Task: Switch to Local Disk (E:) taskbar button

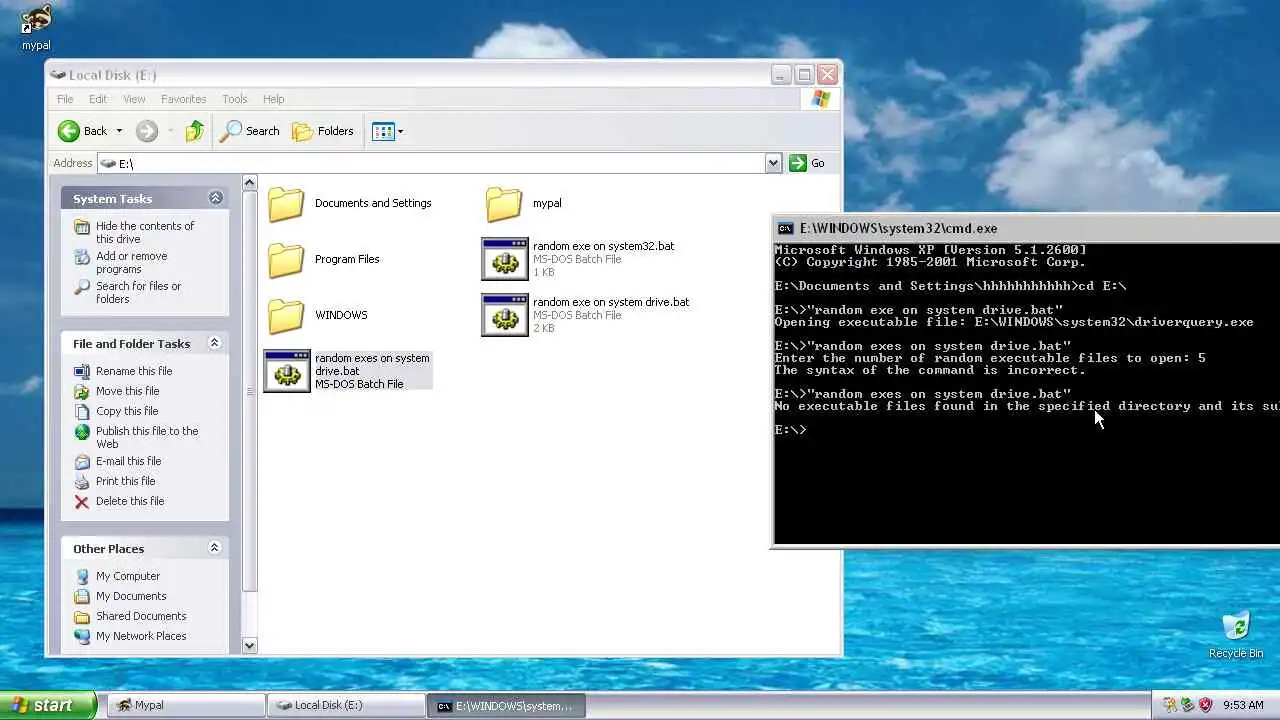Action: pyautogui.click(x=346, y=705)
